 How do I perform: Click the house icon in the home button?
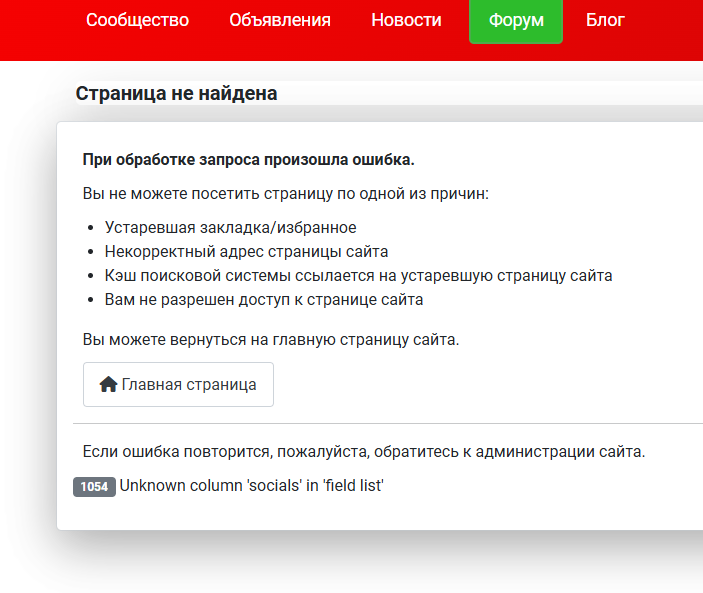point(109,385)
